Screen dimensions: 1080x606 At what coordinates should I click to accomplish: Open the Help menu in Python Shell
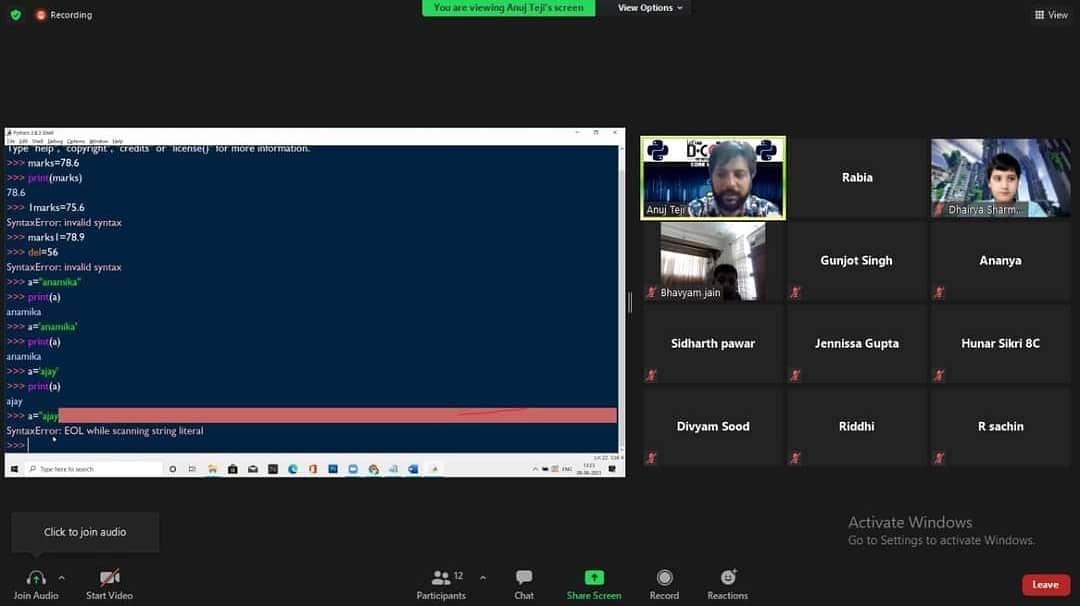(x=117, y=141)
